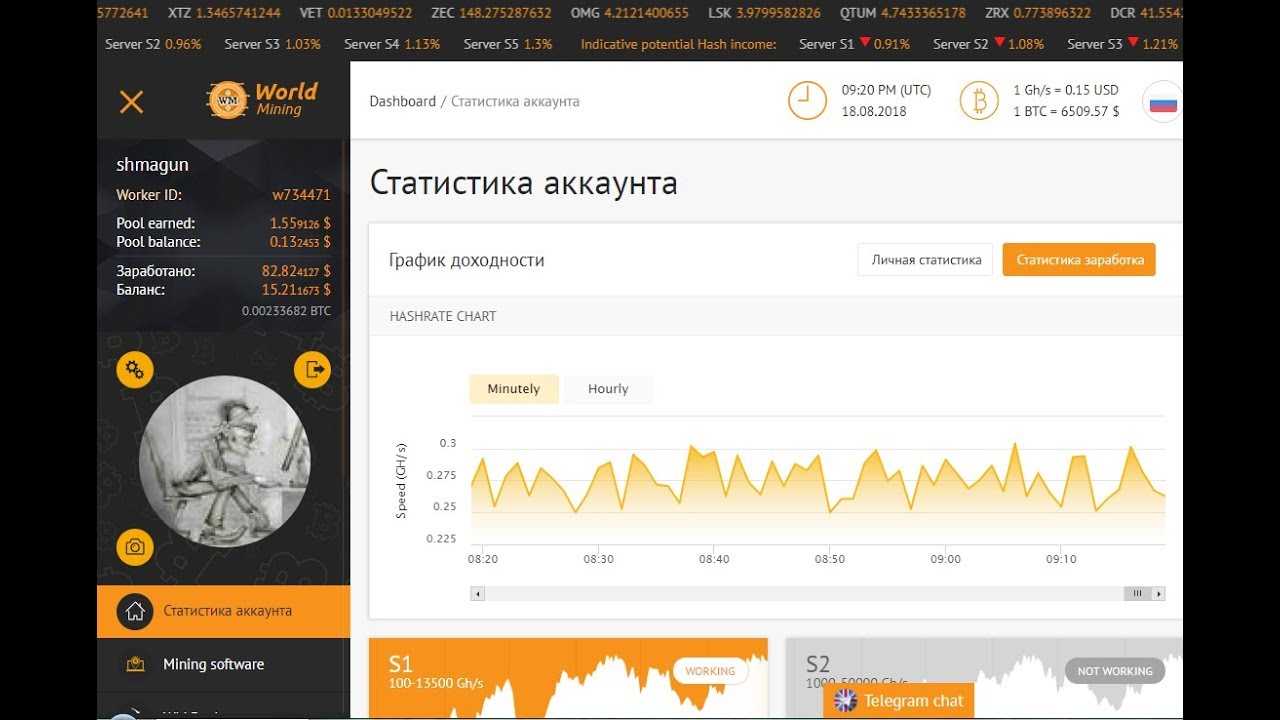Click the 08:40 label on chart axis
The height and width of the screenshot is (720, 1280).
point(714,559)
